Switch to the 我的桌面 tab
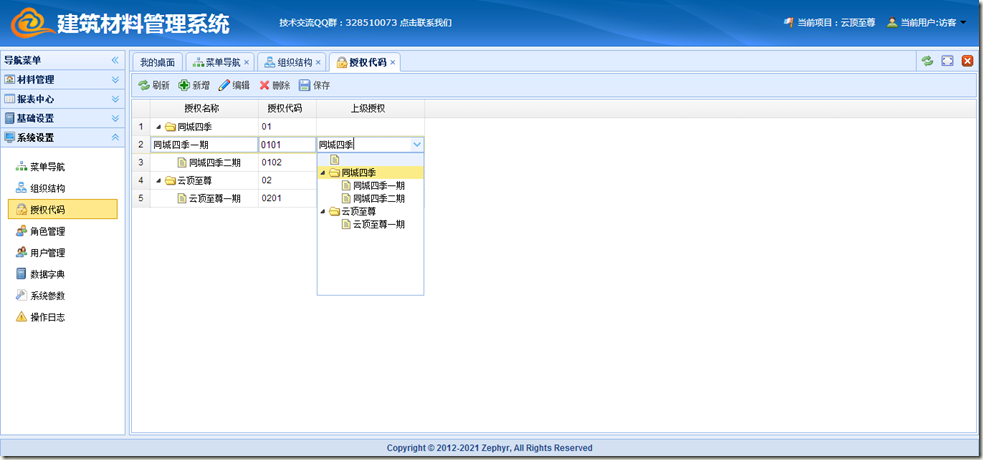Screen dimensions: 983x460 click(x=157, y=62)
